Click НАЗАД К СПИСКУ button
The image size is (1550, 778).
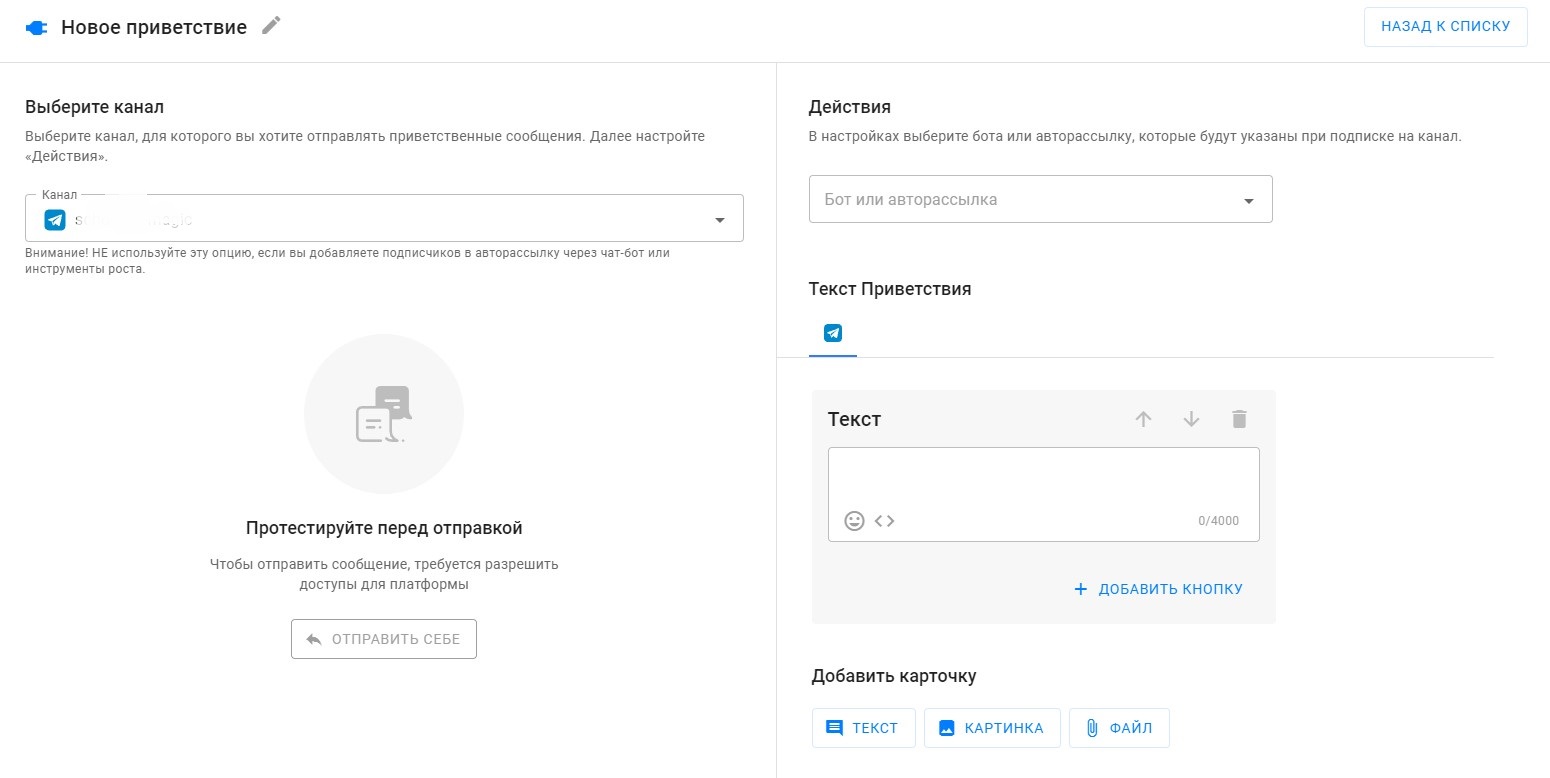click(1445, 27)
